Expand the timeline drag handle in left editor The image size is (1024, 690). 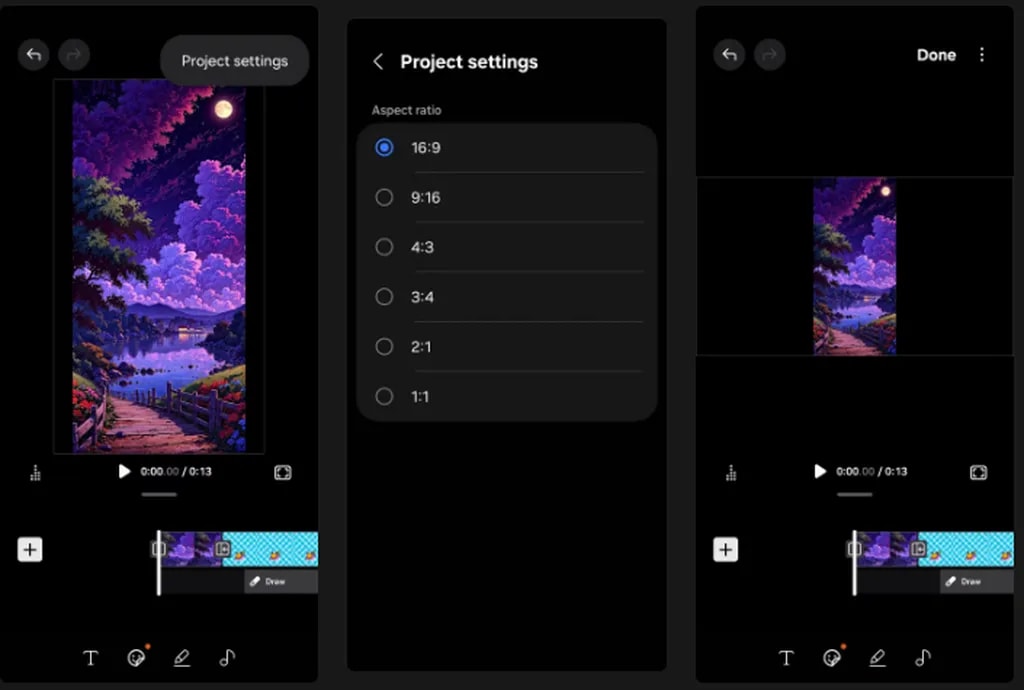[158, 494]
